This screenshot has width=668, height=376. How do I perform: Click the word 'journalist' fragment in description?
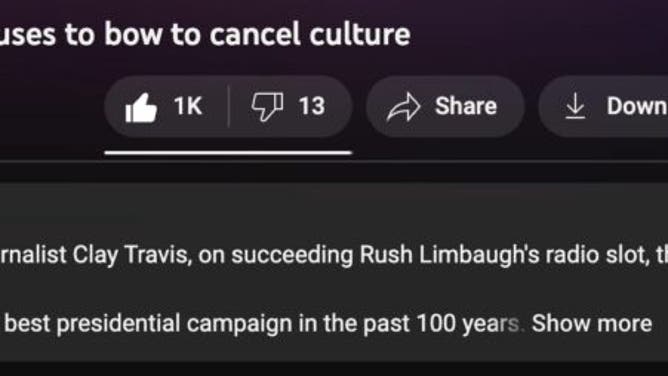pyautogui.click(x=33, y=255)
